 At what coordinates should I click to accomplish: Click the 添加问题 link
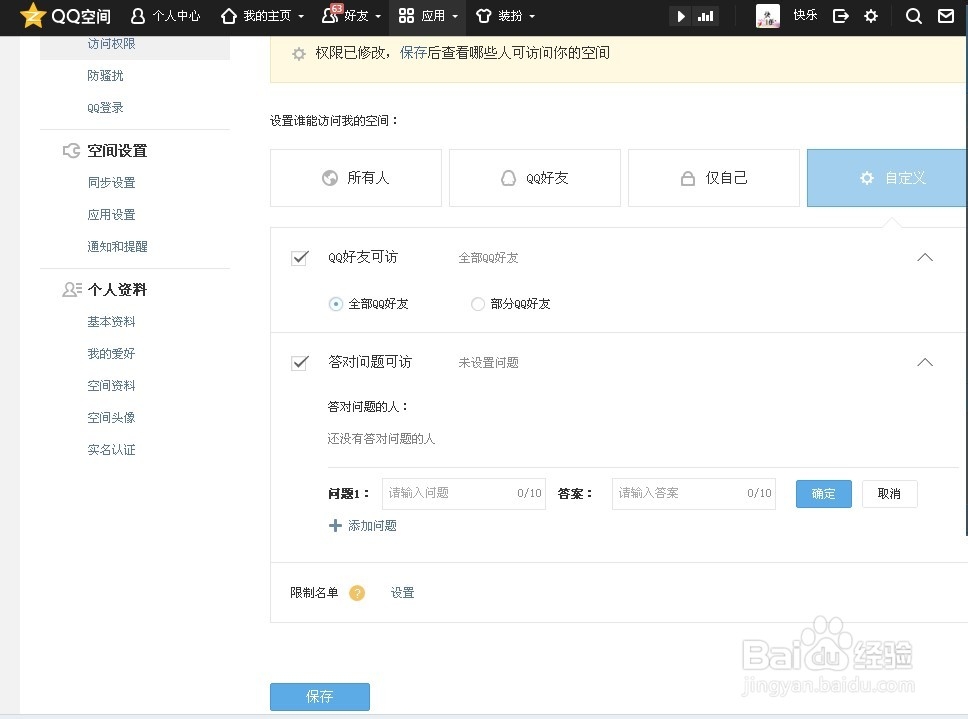pyautogui.click(x=372, y=526)
